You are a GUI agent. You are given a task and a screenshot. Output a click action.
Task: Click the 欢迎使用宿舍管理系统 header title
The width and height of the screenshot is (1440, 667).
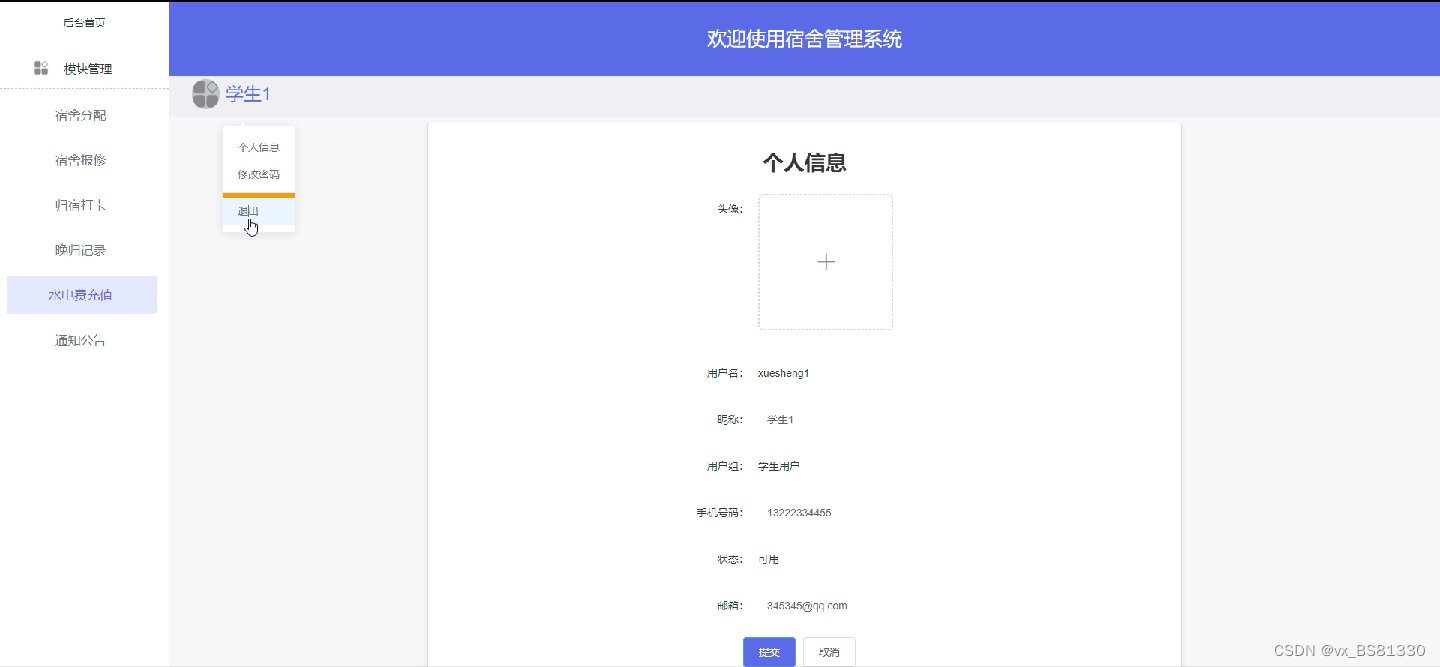(805, 39)
